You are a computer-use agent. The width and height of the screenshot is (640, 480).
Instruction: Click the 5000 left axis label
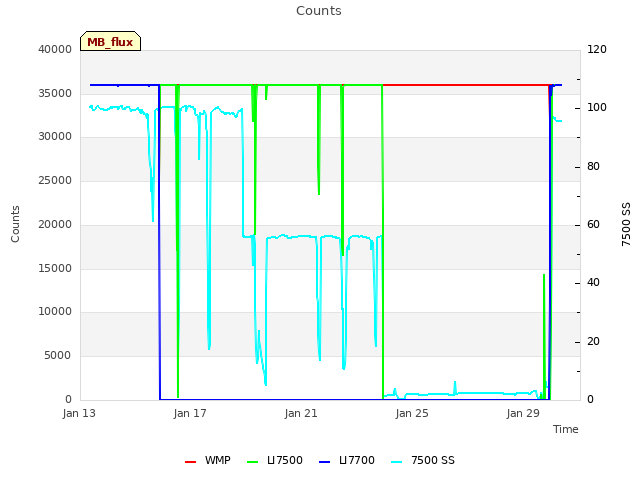pyautogui.click(x=58, y=356)
